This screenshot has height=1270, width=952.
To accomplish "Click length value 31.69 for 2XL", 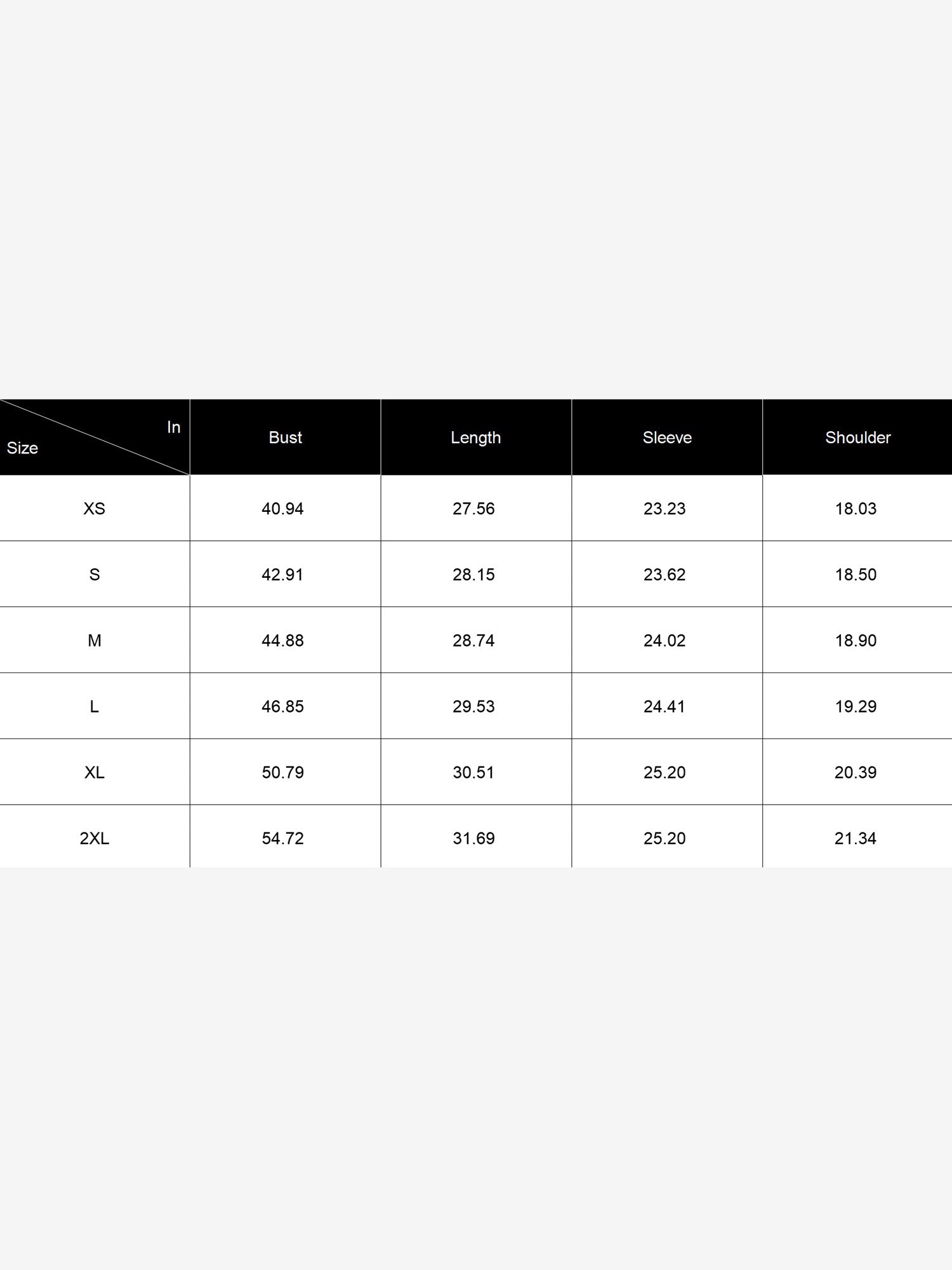I will (x=473, y=838).
